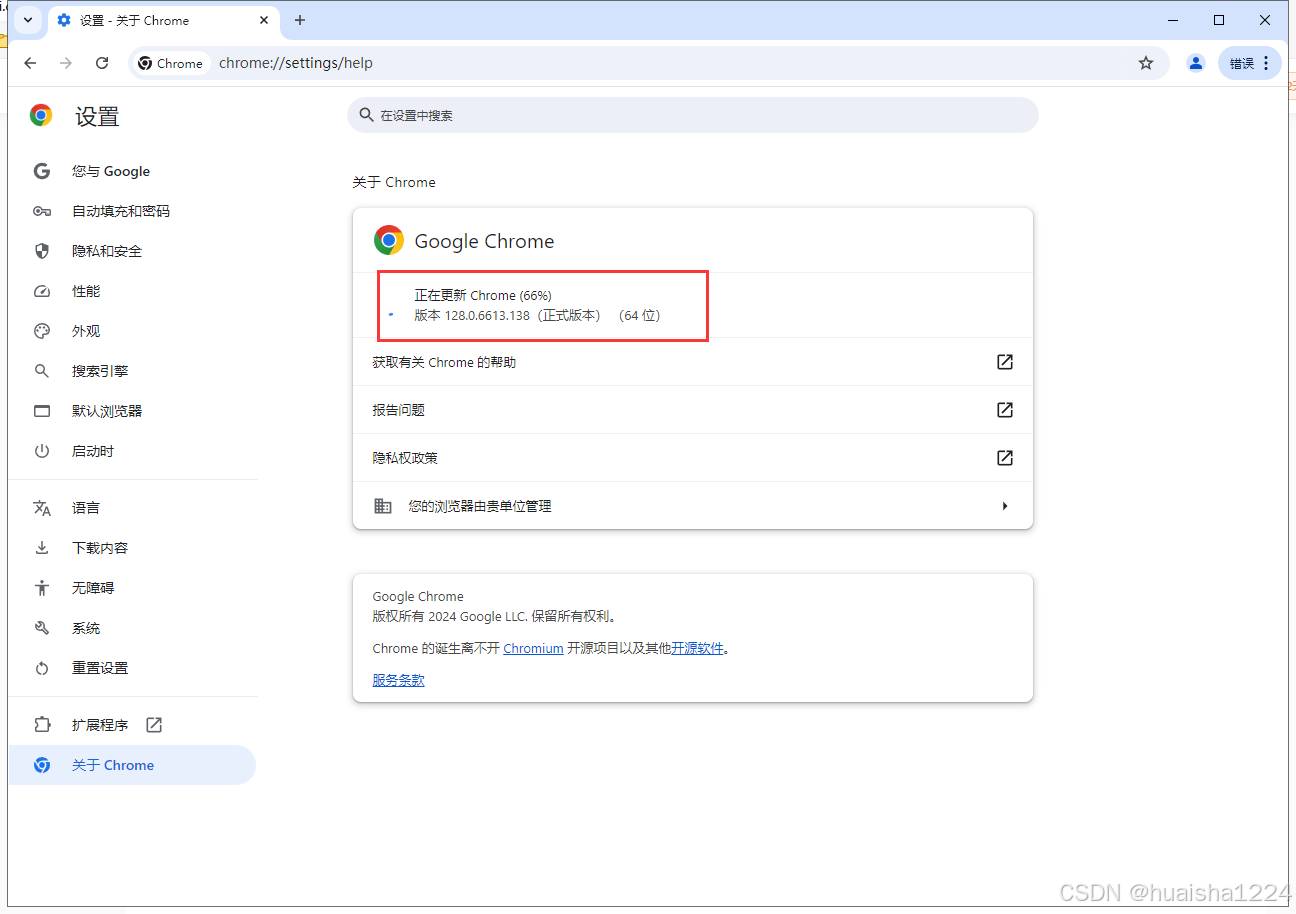Click the building icon for managed browser
Image resolution: width=1296 pixels, height=914 pixels.
click(383, 506)
